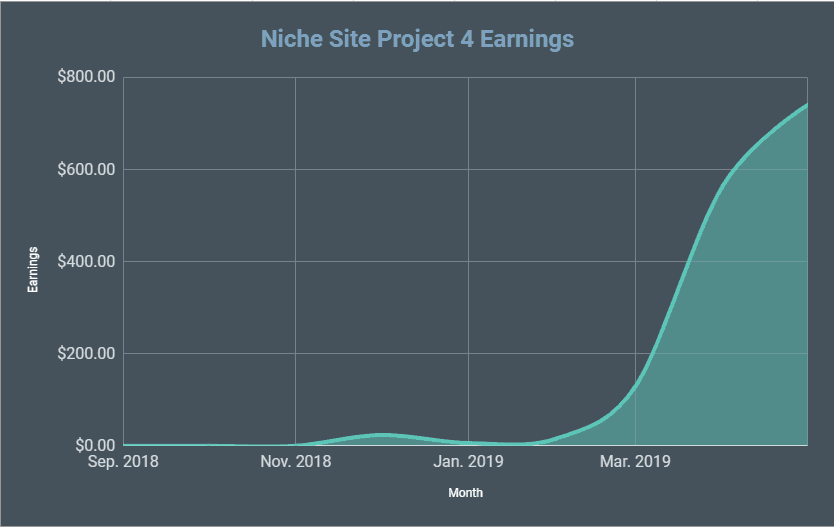Click the vertical Earnings axis title
This screenshot has width=834, height=527.
point(33,270)
